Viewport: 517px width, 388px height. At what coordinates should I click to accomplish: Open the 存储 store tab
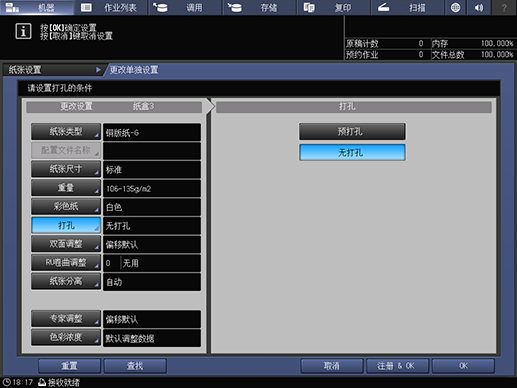coord(260,7)
